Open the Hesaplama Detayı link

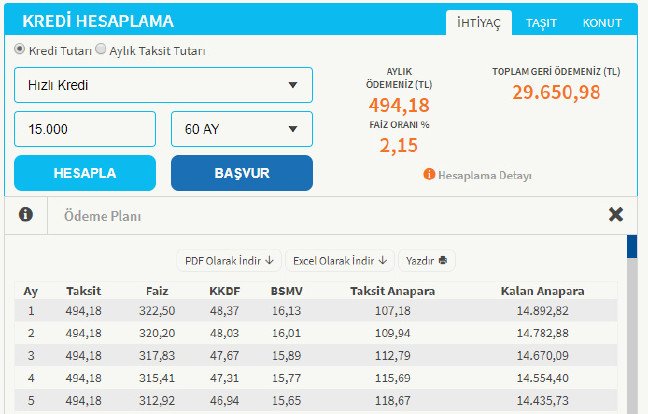click(x=484, y=175)
